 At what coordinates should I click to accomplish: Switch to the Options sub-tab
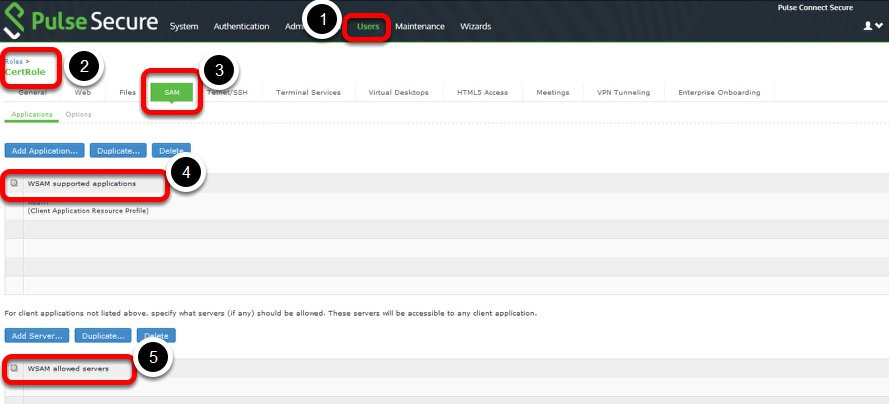click(78, 114)
